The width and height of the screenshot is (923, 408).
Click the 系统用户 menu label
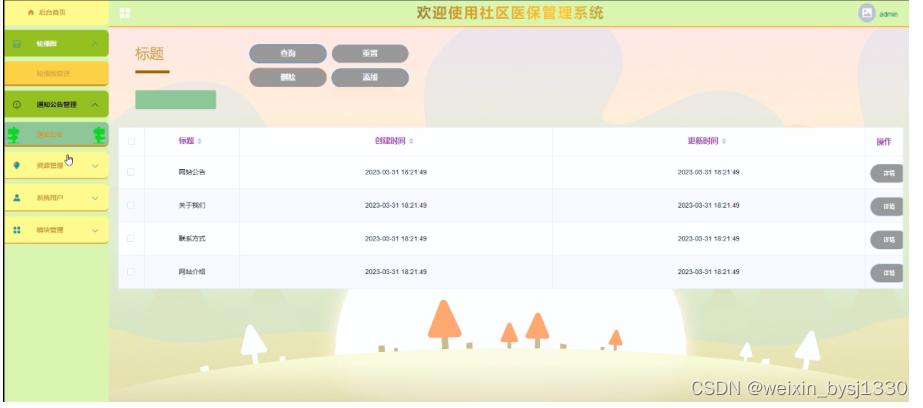(x=50, y=198)
